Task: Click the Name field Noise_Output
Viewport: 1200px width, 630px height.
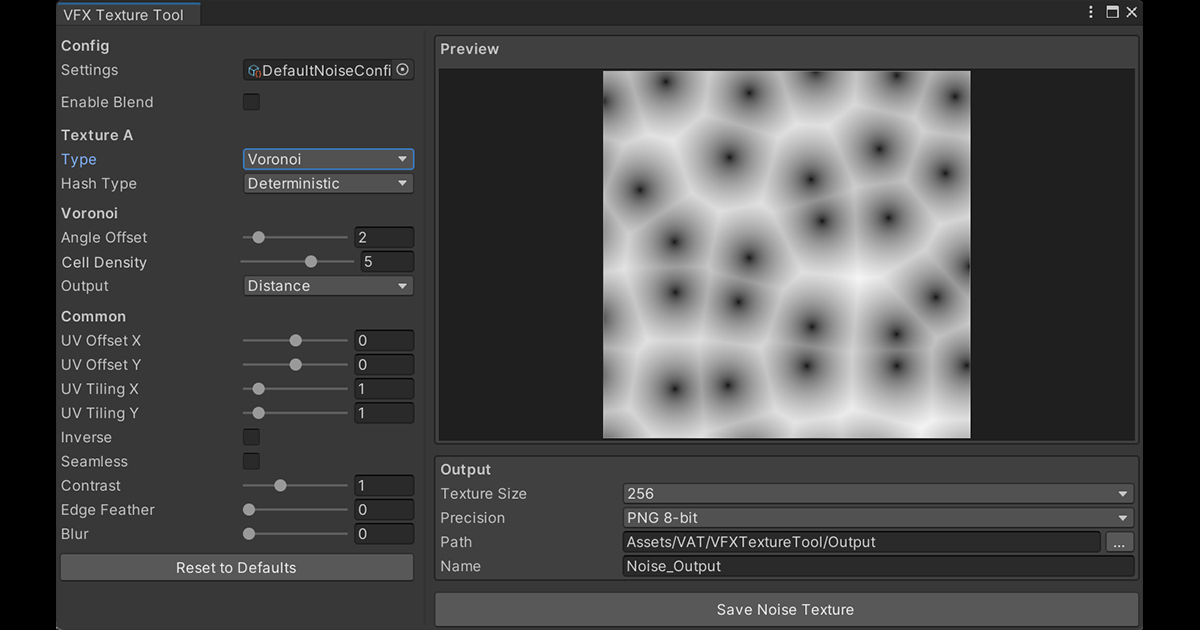Action: 878,566
